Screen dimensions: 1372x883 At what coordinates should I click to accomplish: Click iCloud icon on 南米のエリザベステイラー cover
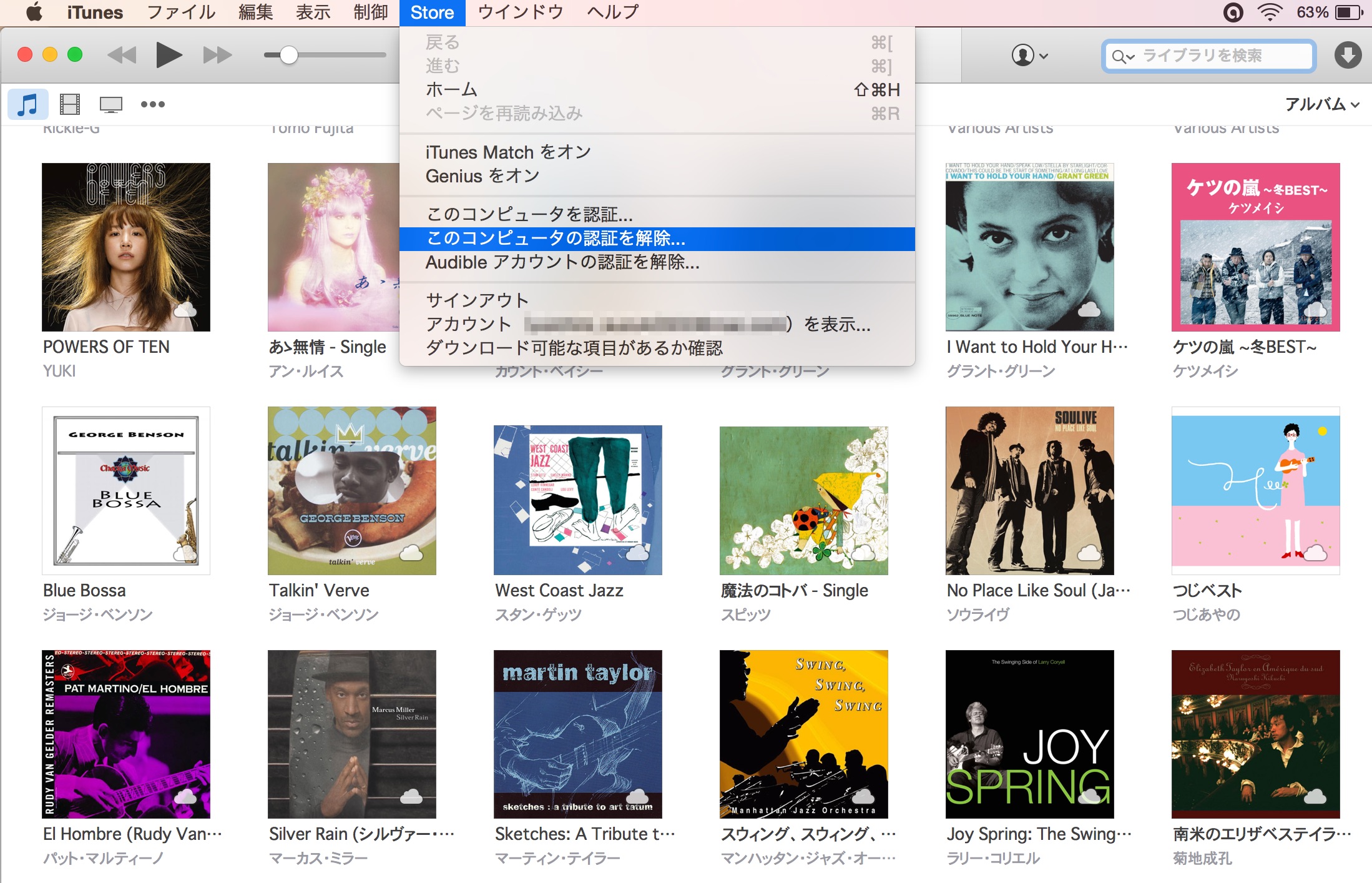(x=1315, y=796)
